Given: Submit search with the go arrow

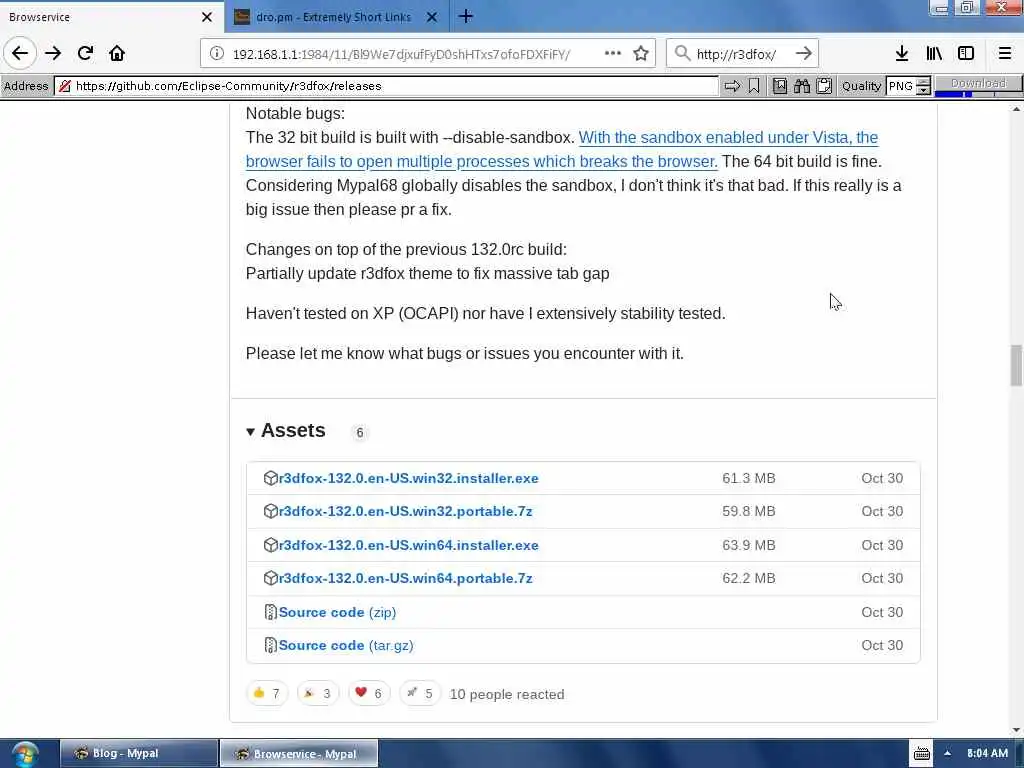Looking at the screenshot, I should pos(804,54).
